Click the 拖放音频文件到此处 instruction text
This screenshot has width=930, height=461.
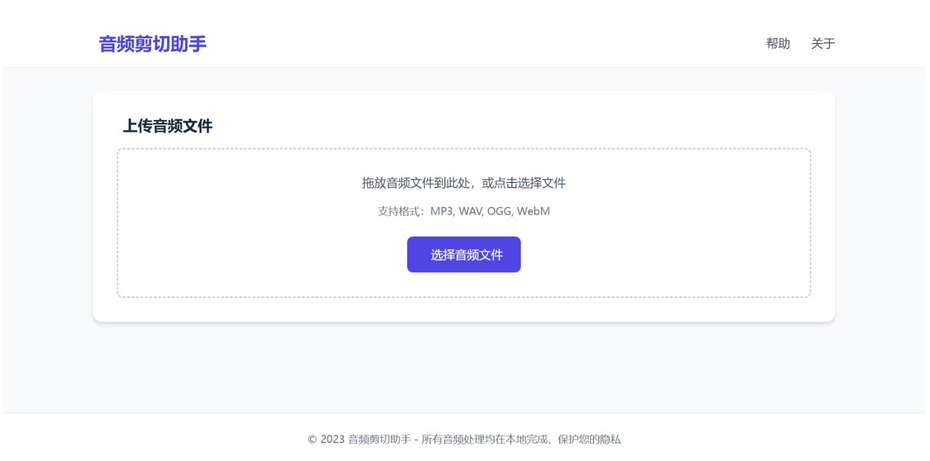coord(419,183)
